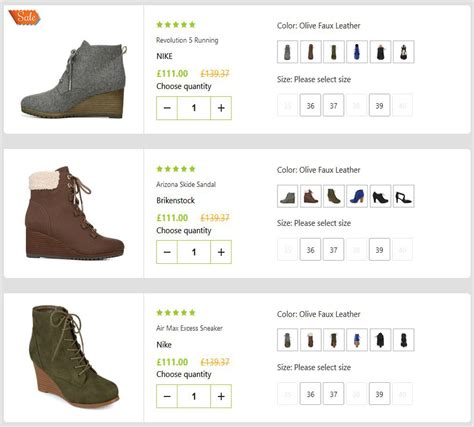Decrease quantity for Air Max Excess Sneaker
Image resolution: width=474 pixels, height=427 pixels.
(x=167, y=396)
